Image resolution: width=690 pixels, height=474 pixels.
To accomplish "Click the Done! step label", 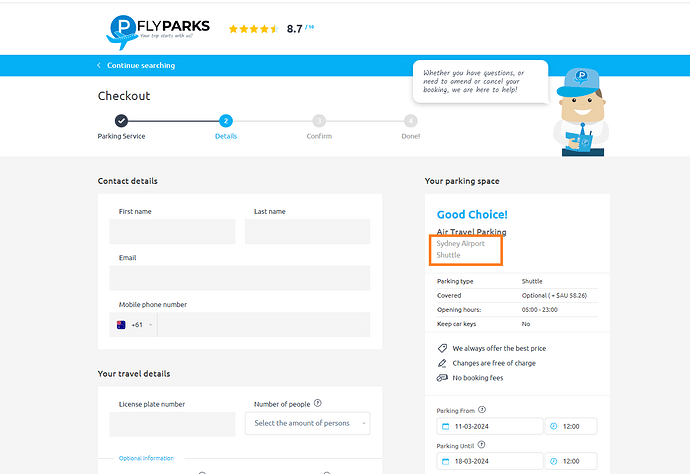I will pos(411,136).
